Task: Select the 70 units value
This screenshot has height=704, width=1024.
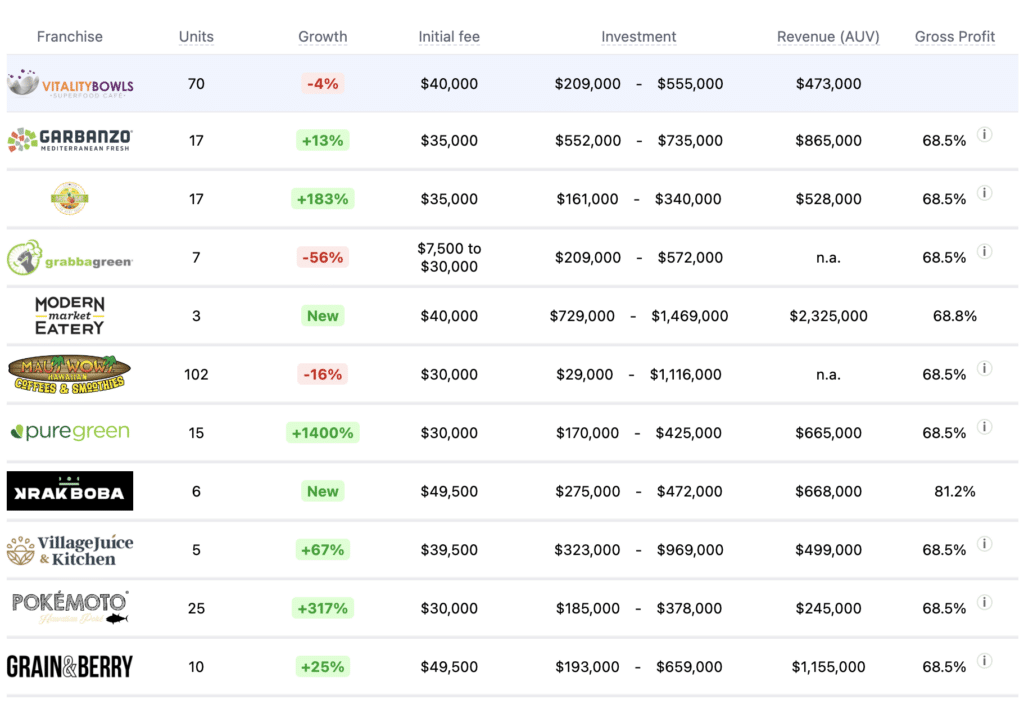Action: [197, 84]
